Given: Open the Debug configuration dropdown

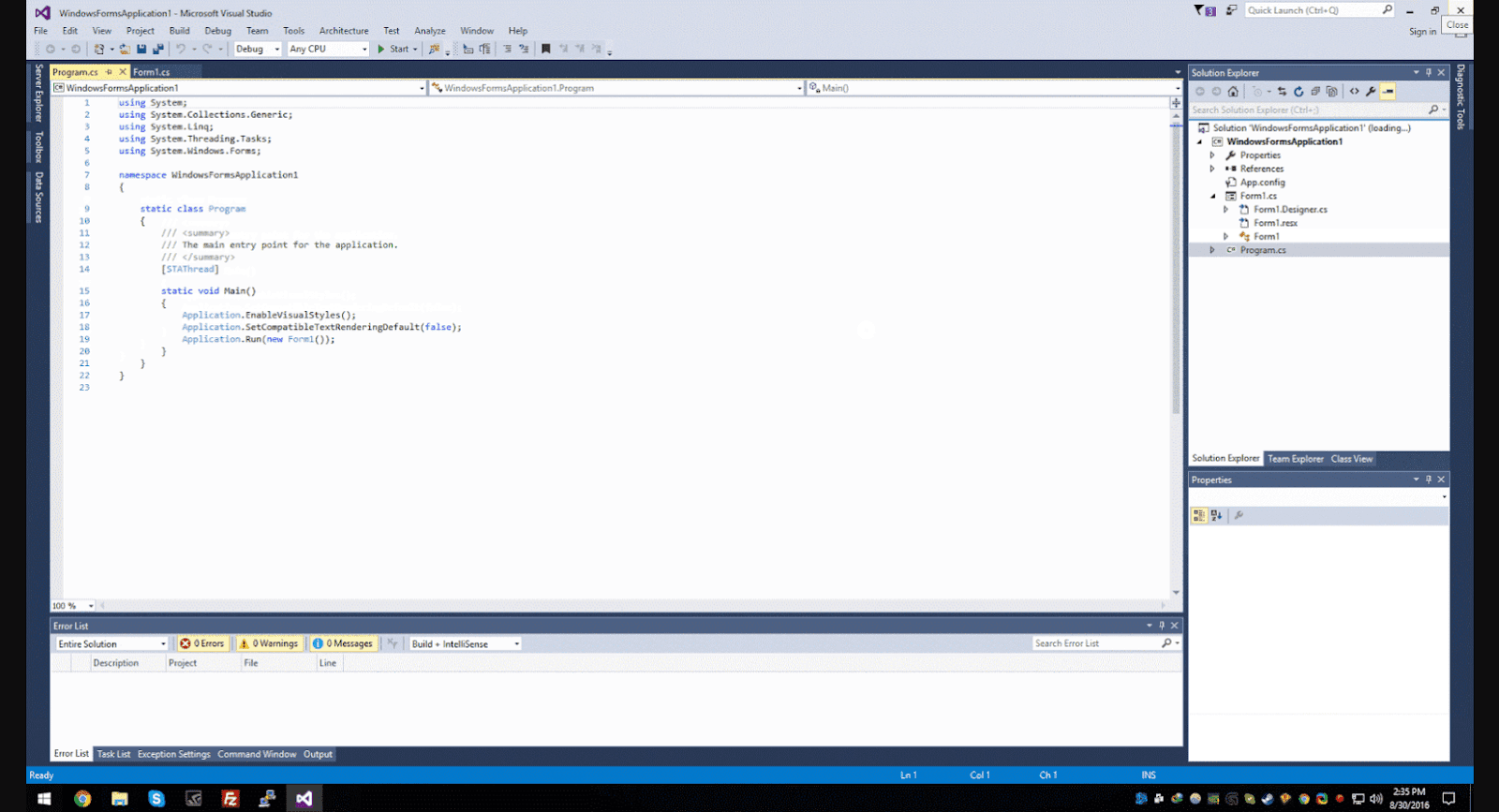Looking at the screenshot, I should pos(258,49).
